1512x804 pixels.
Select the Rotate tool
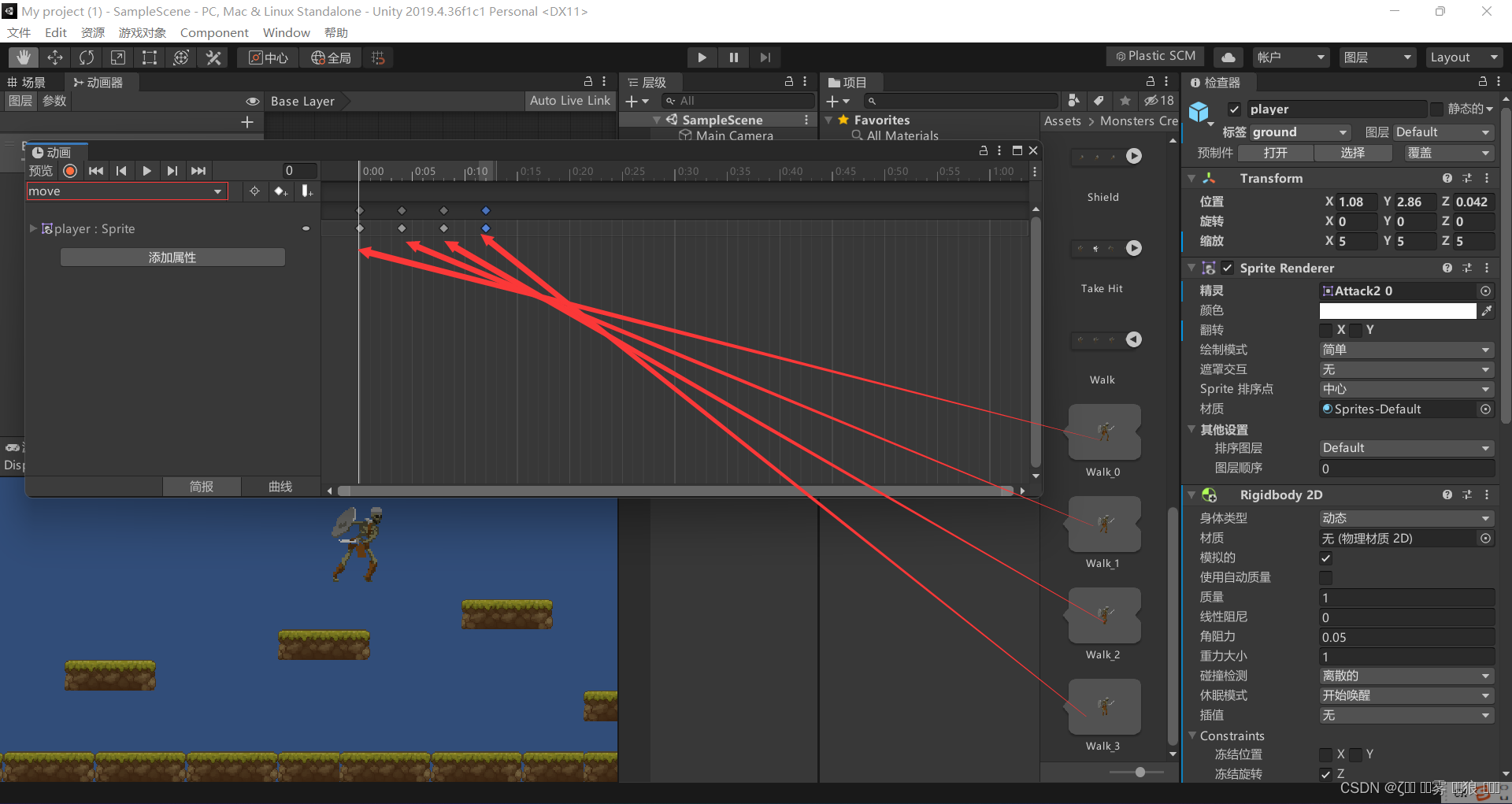pos(87,57)
